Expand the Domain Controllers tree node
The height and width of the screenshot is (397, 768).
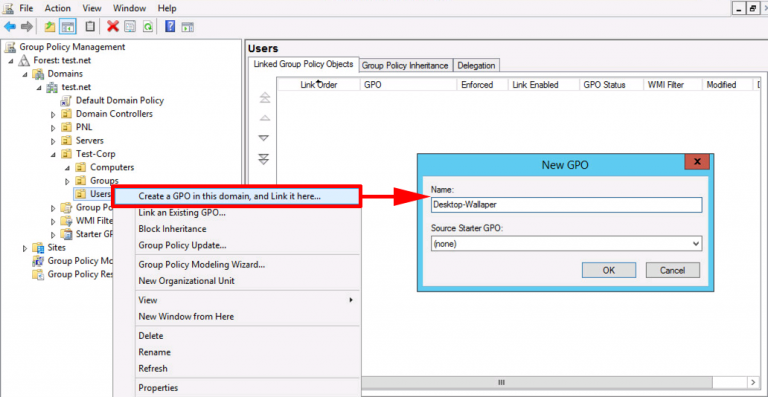click(53, 114)
